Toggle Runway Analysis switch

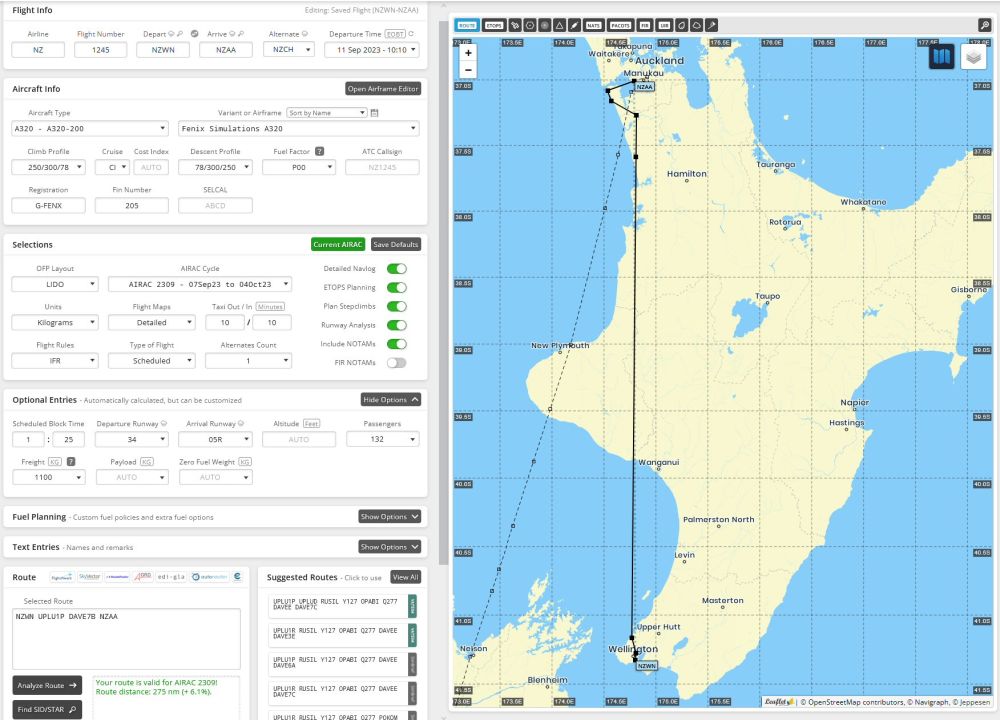point(397,325)
